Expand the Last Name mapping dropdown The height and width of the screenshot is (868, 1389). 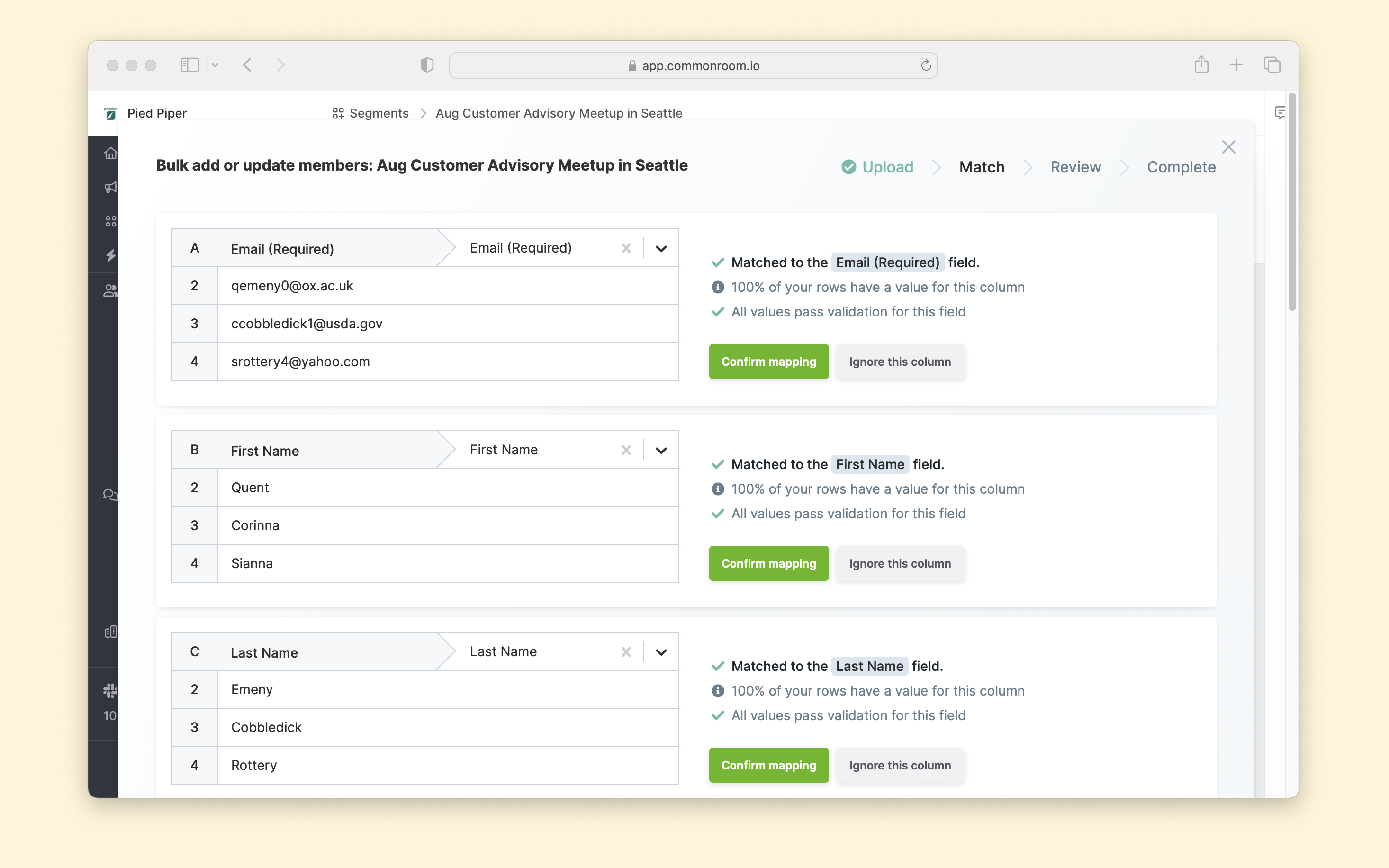click(x=661, y=652)
